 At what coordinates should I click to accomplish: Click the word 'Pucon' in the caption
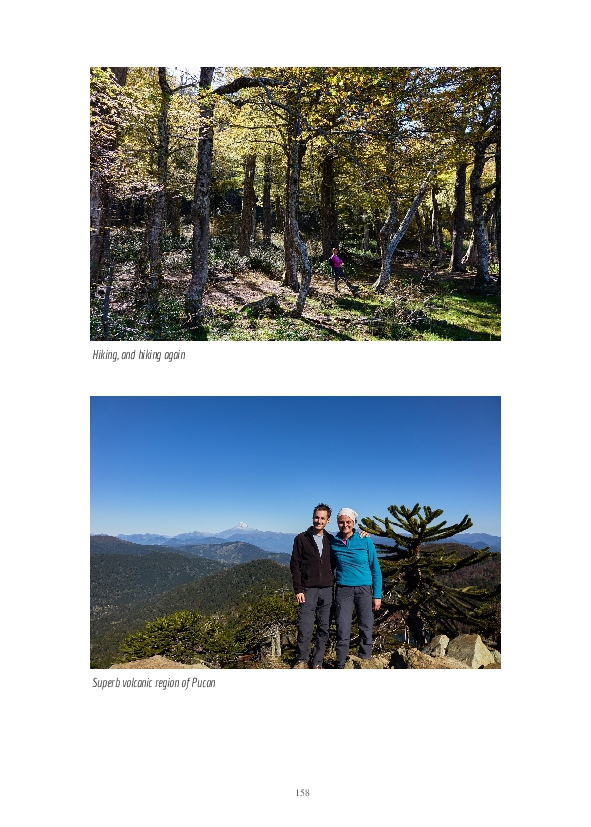tap(203, 683)
